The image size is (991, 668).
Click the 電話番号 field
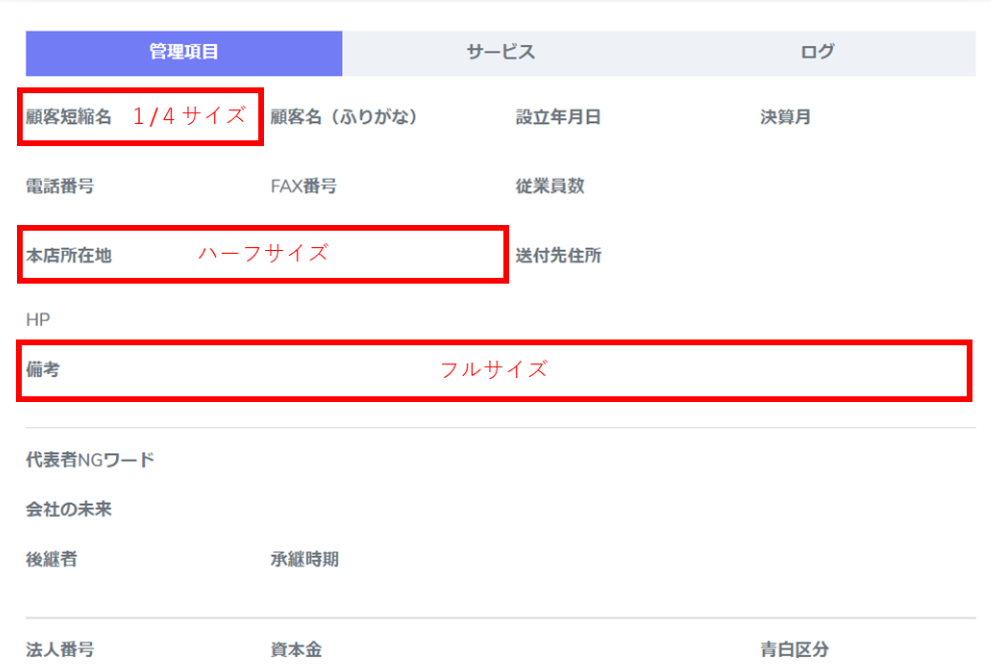[60, 186]
